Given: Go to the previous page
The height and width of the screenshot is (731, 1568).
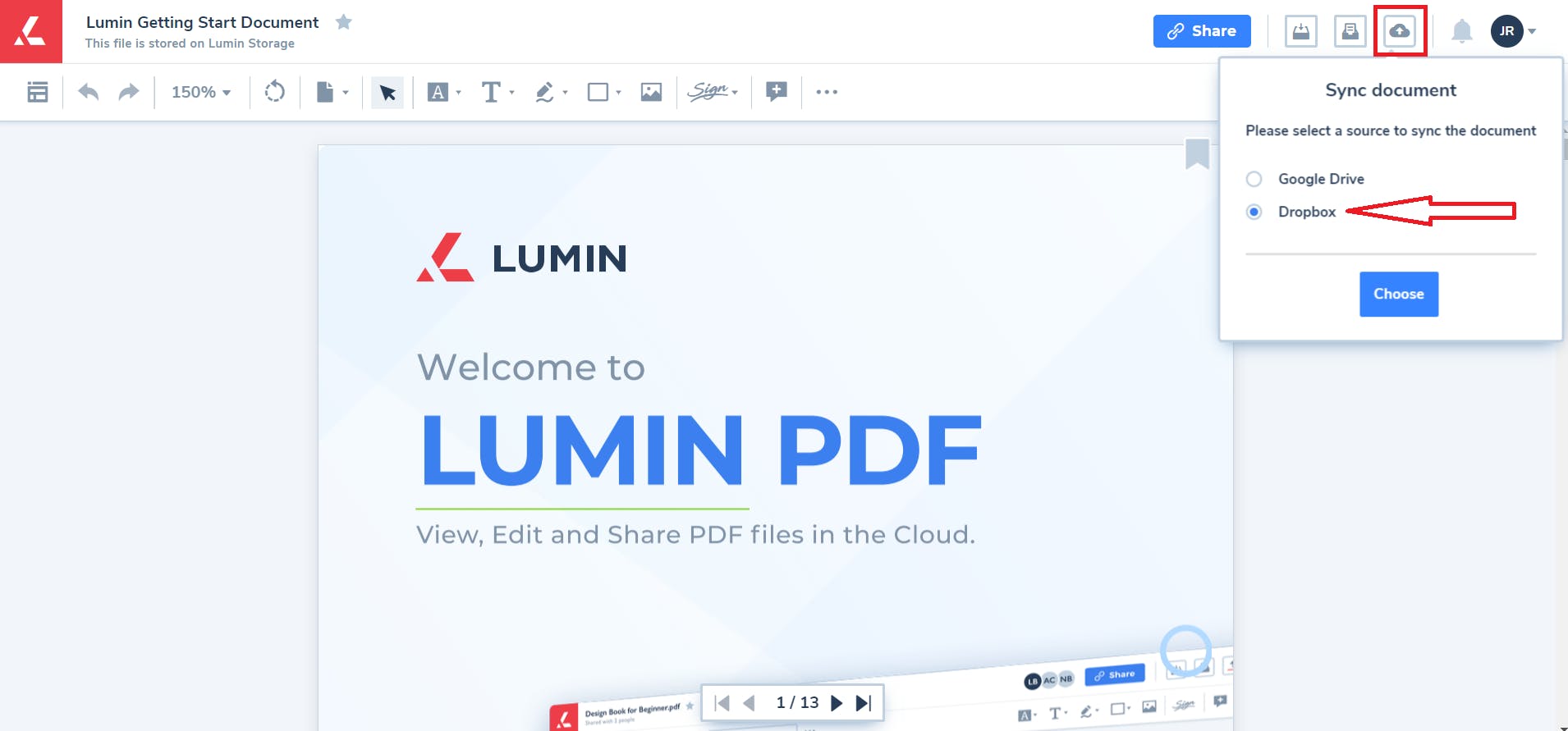Looking at the screenshot, I should pos(749,703).
